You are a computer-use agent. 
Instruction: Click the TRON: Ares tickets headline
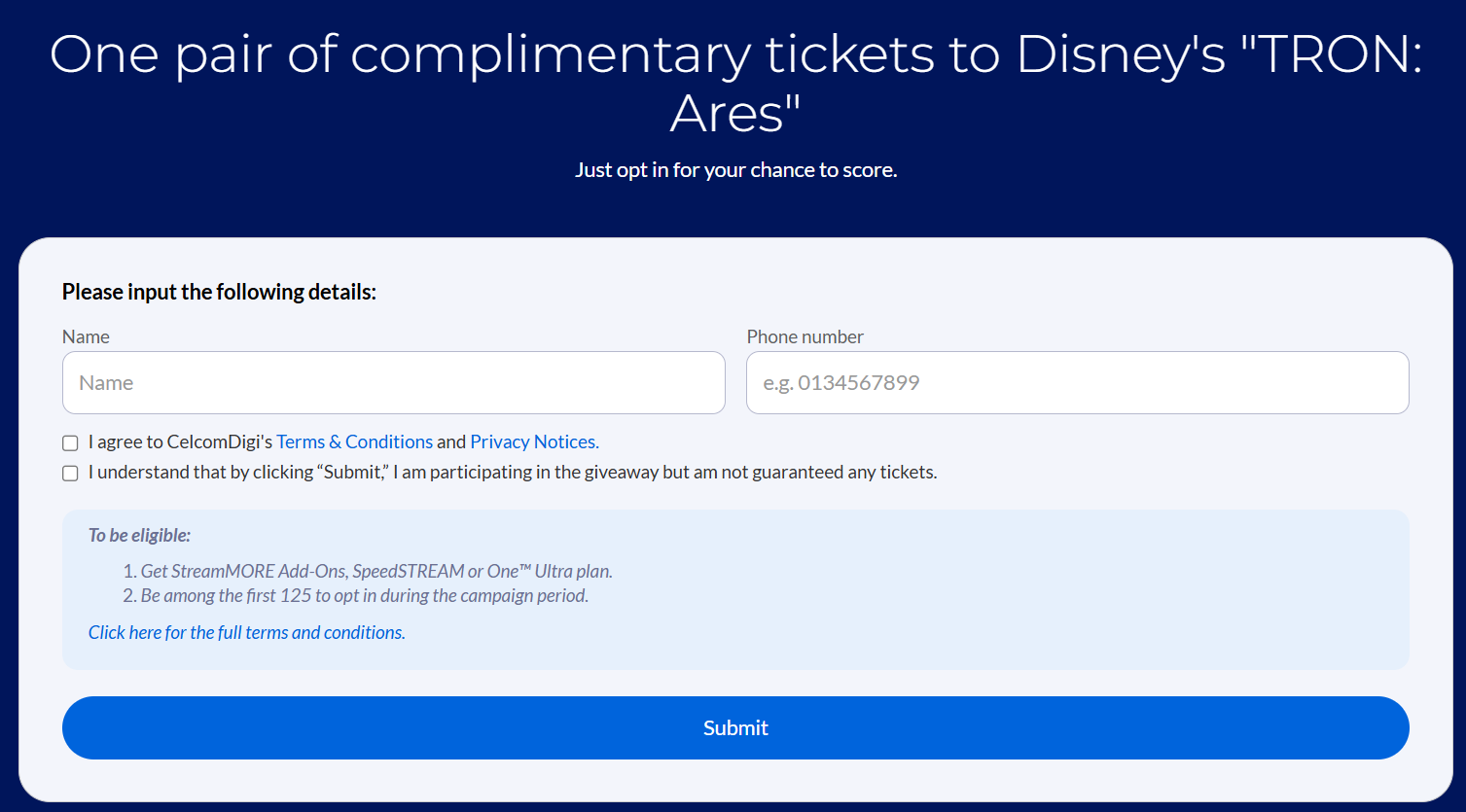[735, 84]
